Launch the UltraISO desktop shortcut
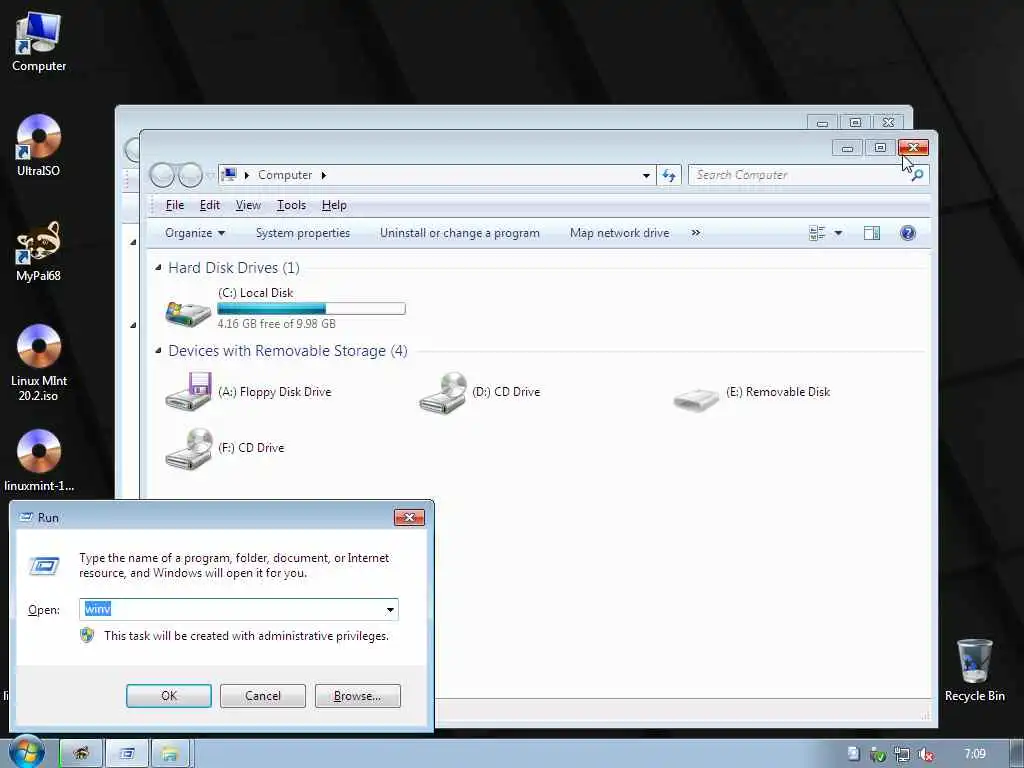The width and height of the screenshot is (1024, 768). 39,146
